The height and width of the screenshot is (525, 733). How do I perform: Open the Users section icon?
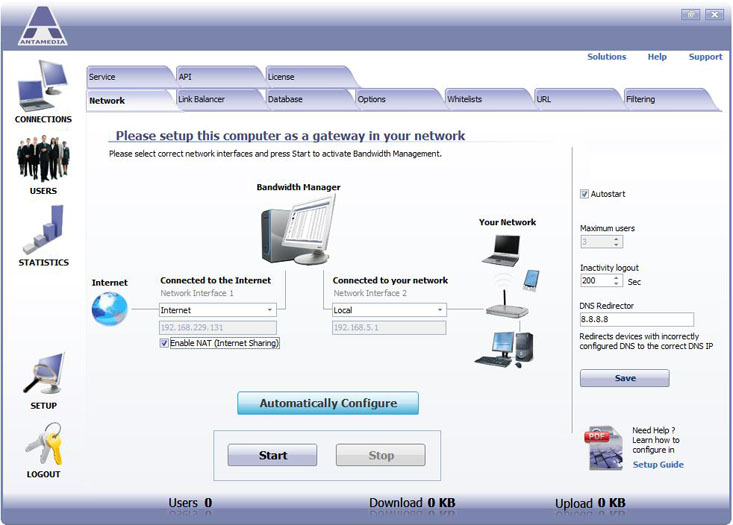43,158
